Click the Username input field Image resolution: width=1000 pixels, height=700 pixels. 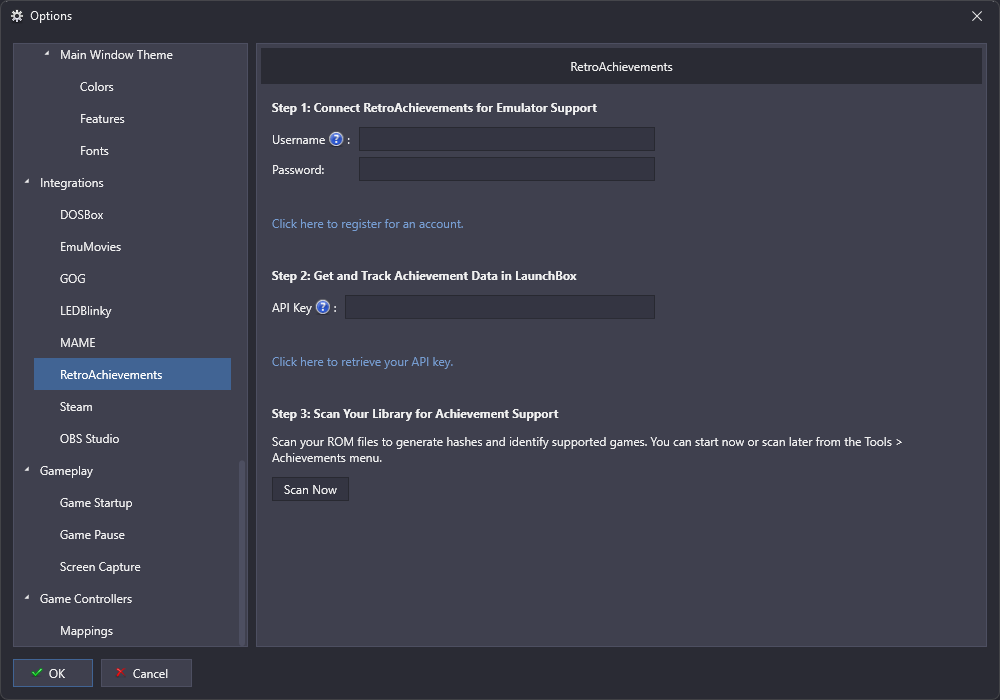point(506,139)
